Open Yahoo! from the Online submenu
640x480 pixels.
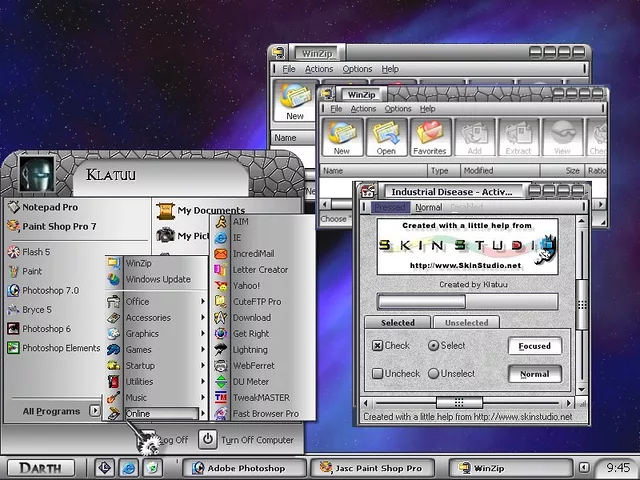(x=246, y=285)
